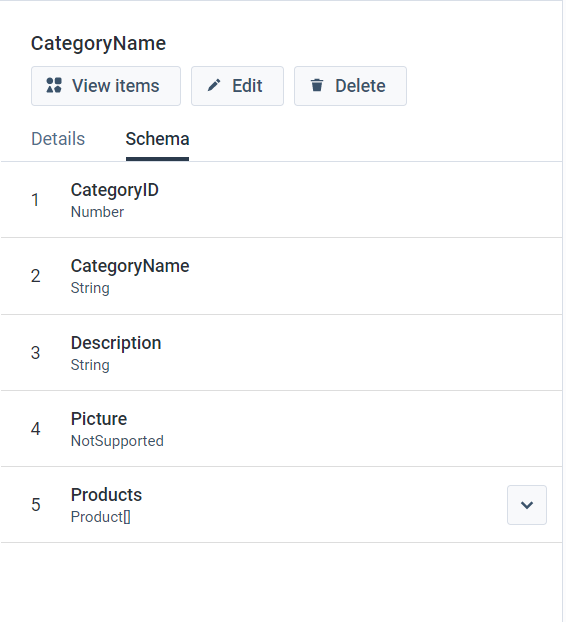Select the CategoryID schema row
566x622 pixels.
coord(281,200)
